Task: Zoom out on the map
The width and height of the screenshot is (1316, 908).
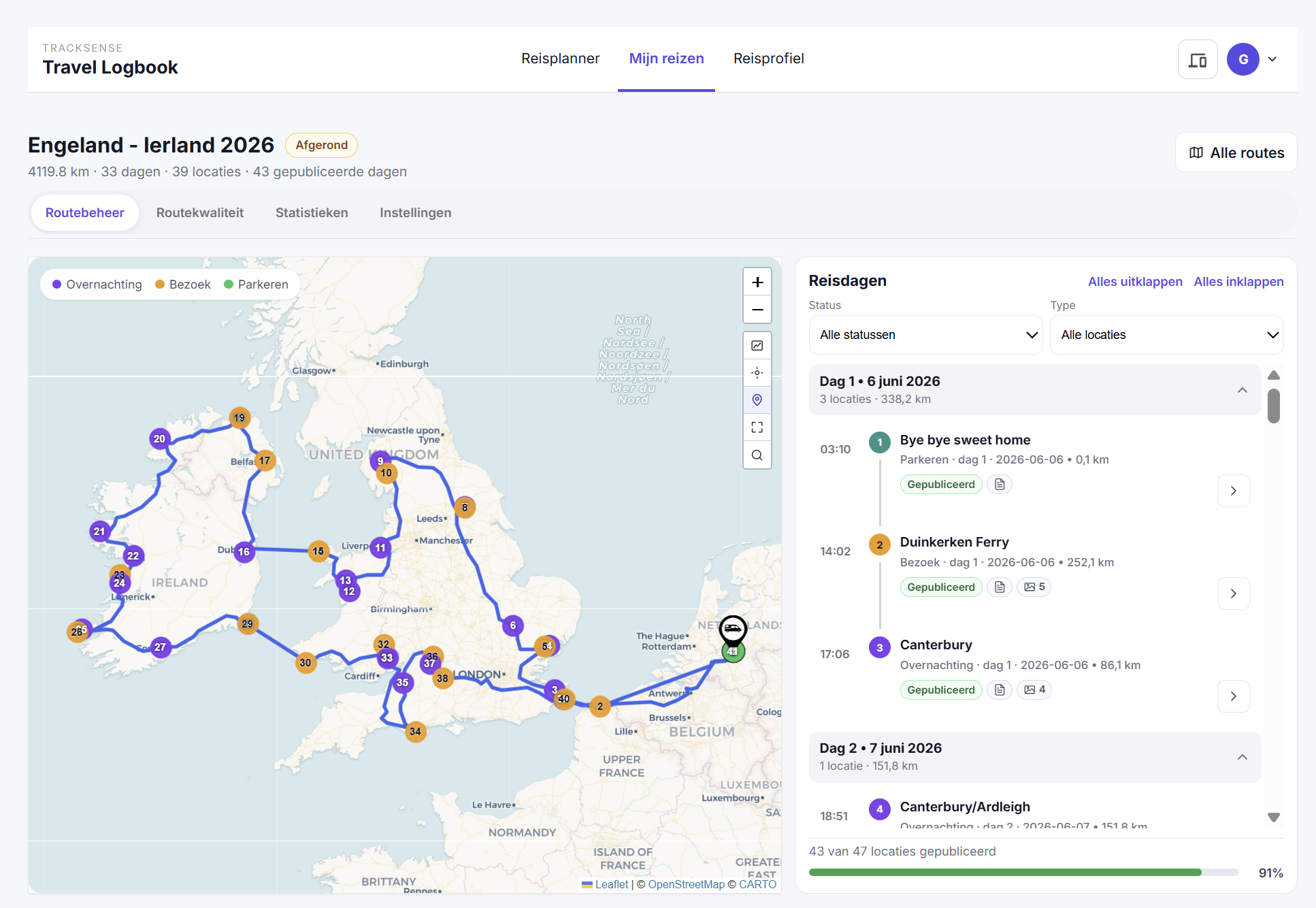Action: [757, 310]
